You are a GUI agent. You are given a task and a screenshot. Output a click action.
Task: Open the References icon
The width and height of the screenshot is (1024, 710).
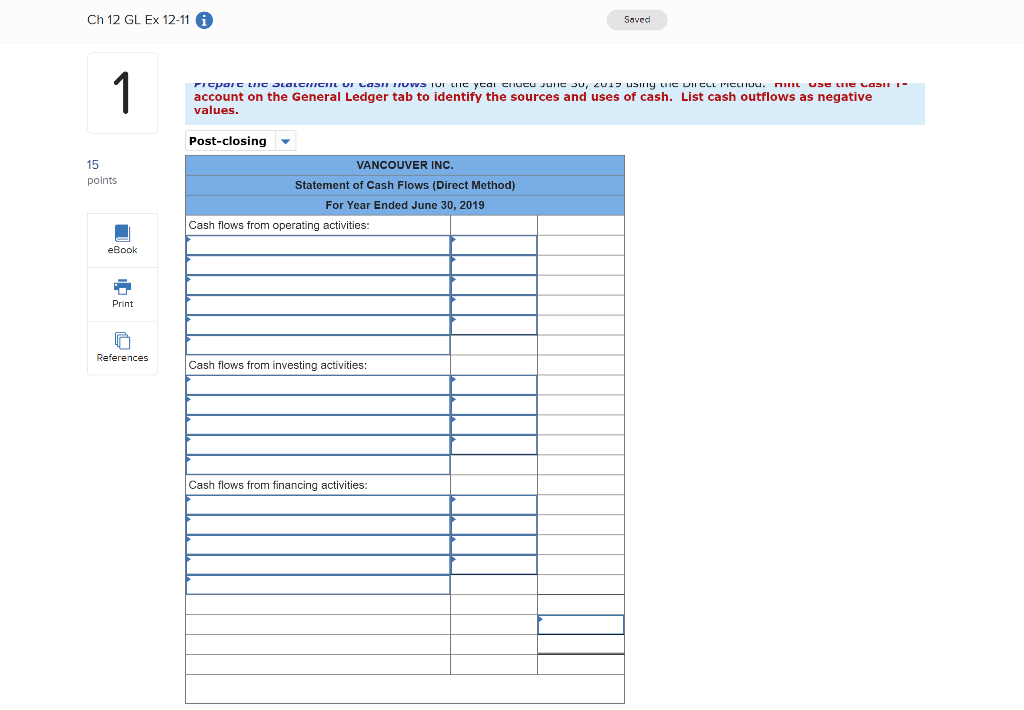(x=122, y=340)
